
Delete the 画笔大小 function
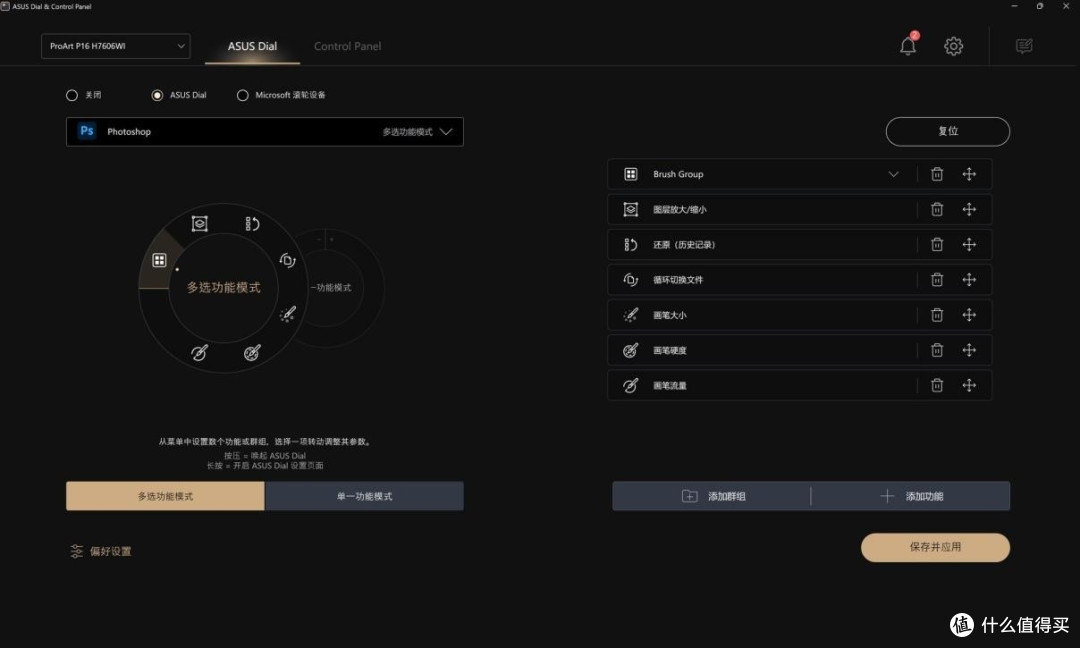click(937, 315)
